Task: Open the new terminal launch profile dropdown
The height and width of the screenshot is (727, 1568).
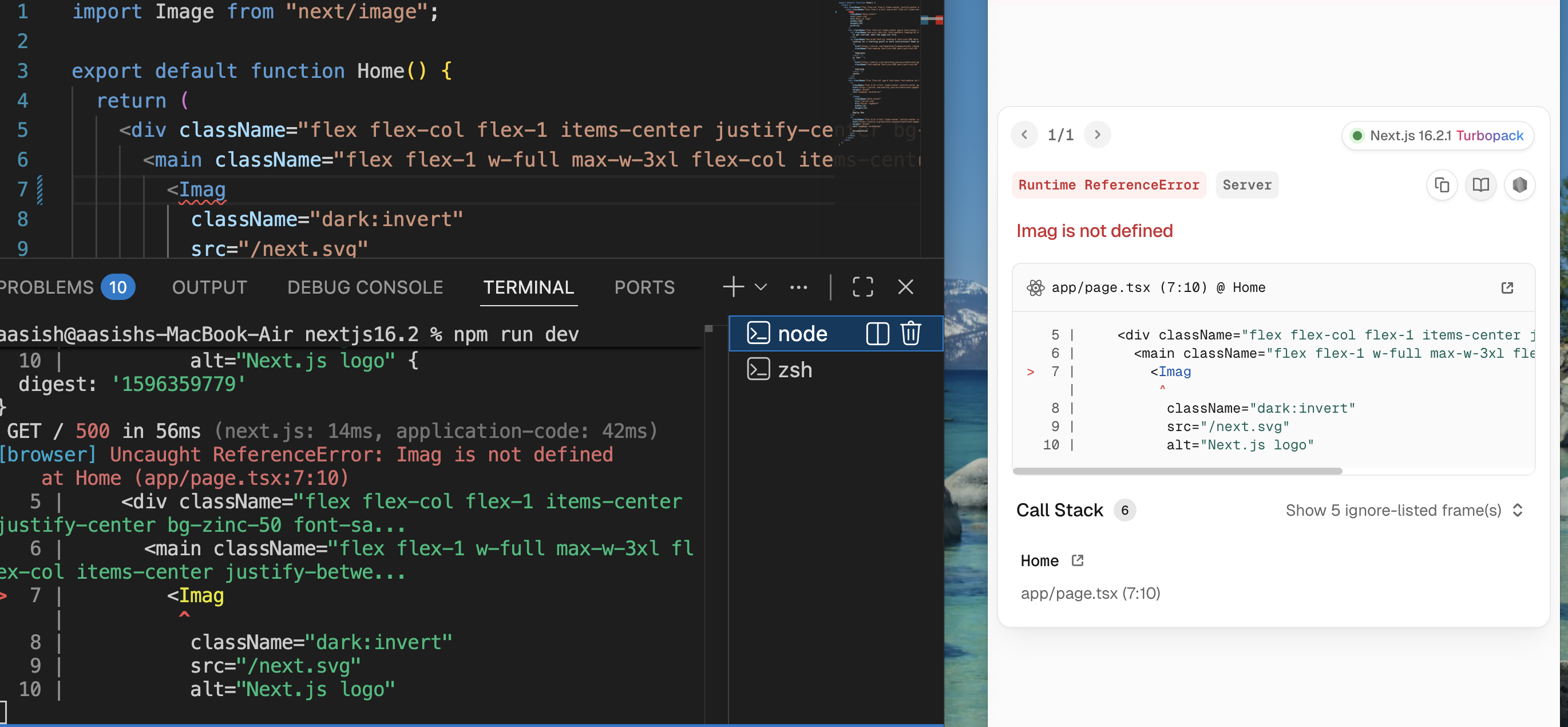Action: (x=761, y=287)
